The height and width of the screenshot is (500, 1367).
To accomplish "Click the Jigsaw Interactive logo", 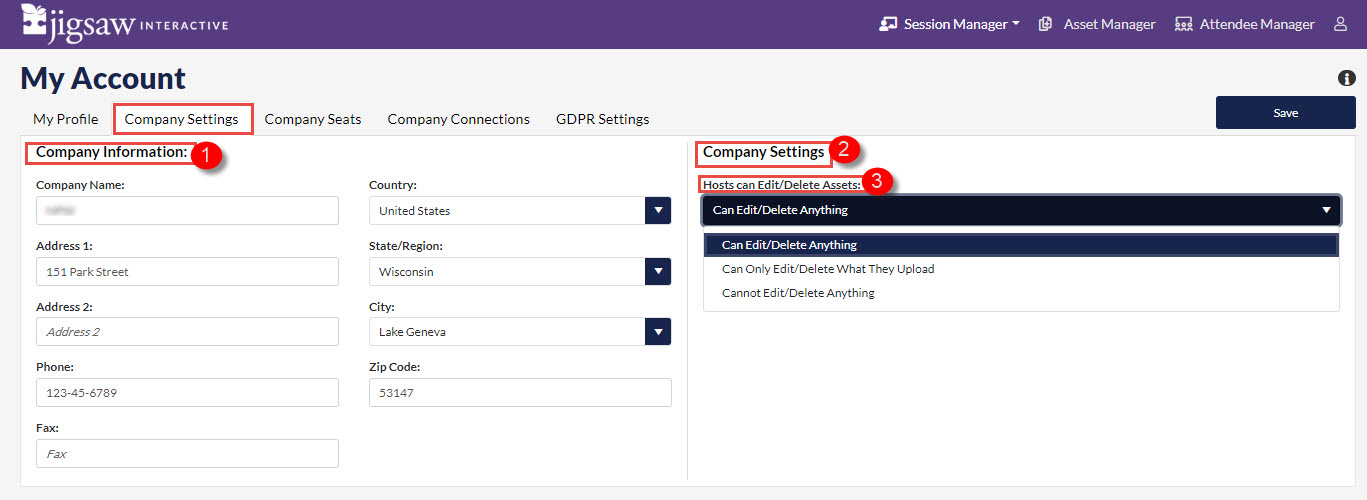I will 124,23.
